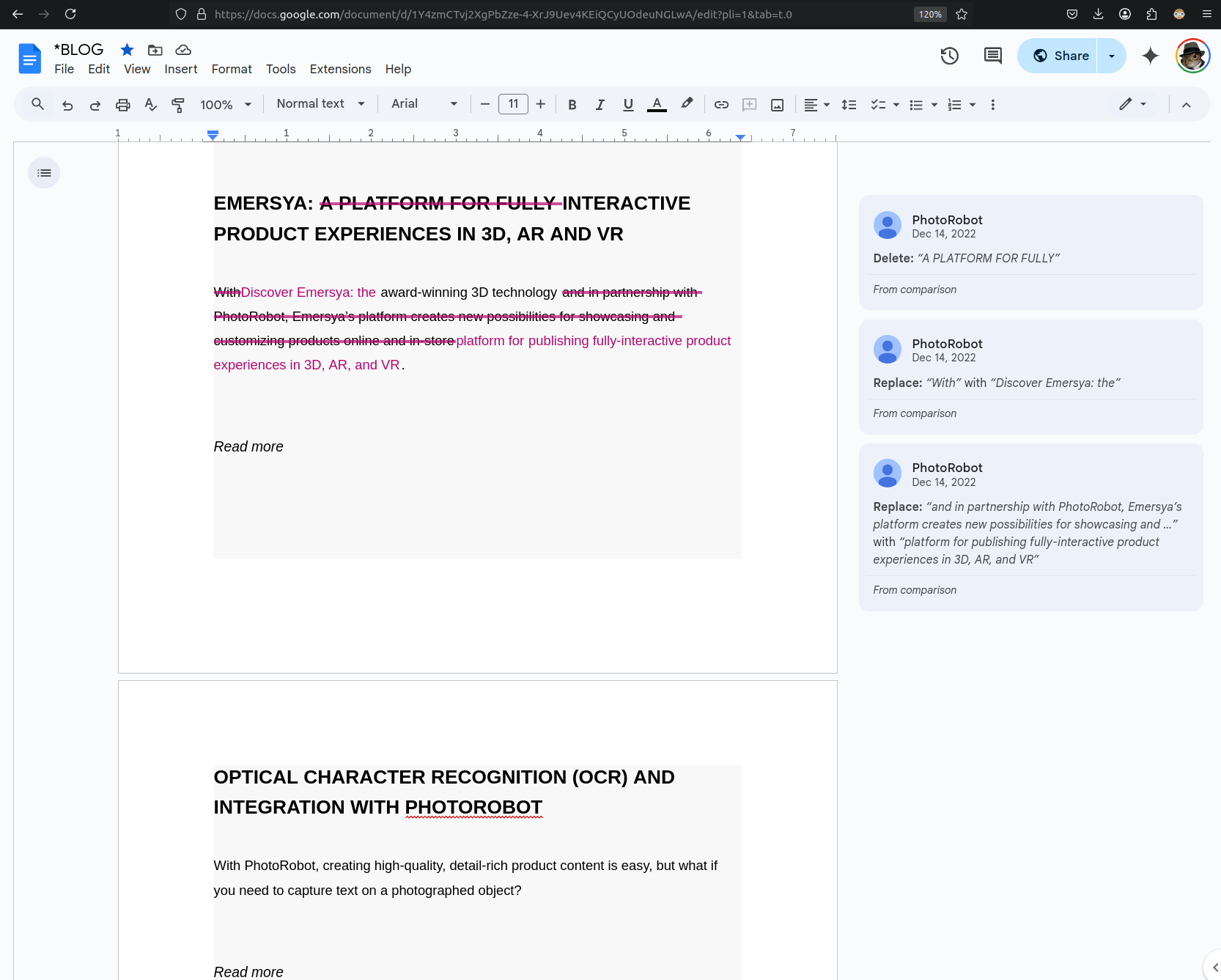Toggle italic formatting
Screen dimensions: 1221x980
pyautogui.click(x=600, y=105)
